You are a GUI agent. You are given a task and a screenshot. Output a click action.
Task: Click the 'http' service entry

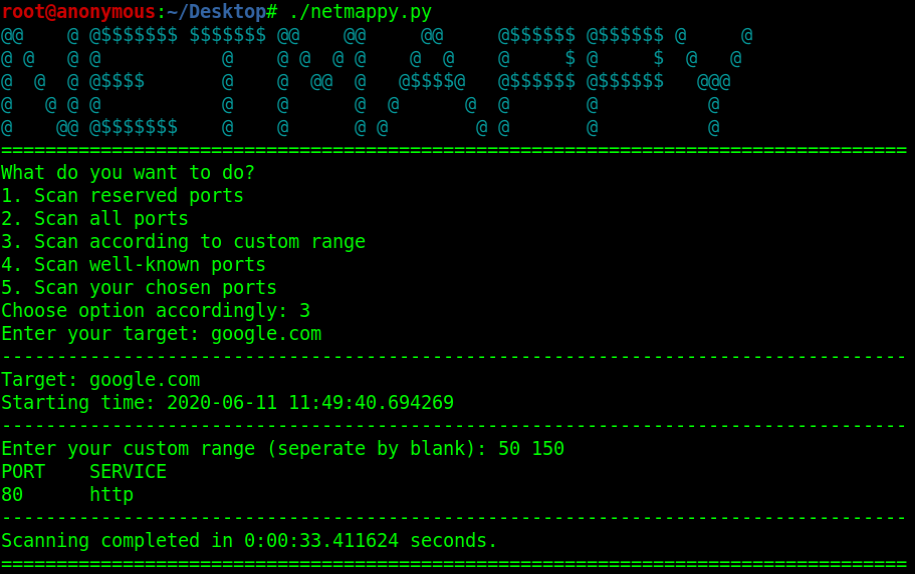point(111,495)
